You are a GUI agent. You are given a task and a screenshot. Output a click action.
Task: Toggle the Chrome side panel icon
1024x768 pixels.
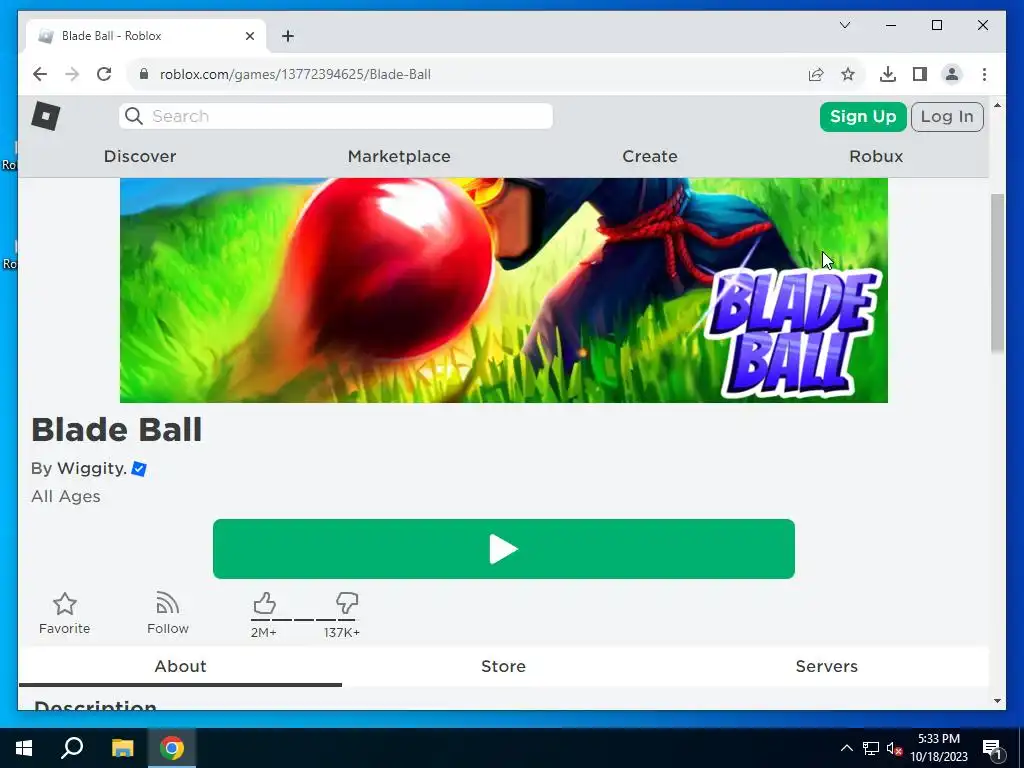[920, 74]
